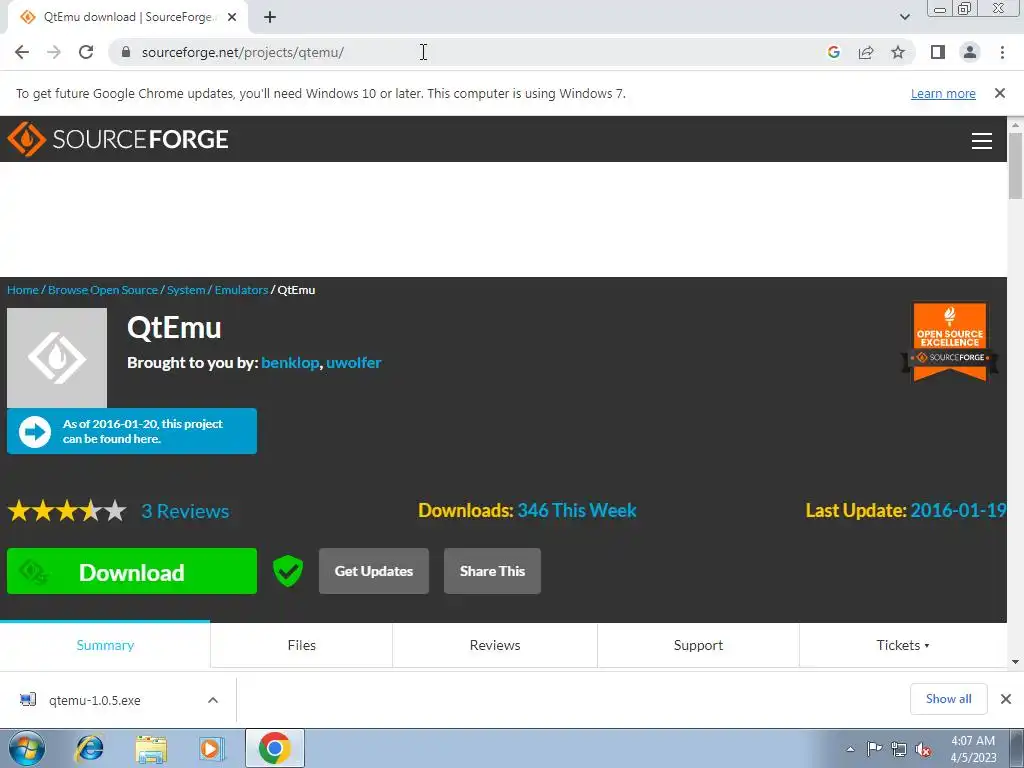Switch to the Reviews tab
Image resolution: width=1024 pixels, height=768 pixels.
495,645
